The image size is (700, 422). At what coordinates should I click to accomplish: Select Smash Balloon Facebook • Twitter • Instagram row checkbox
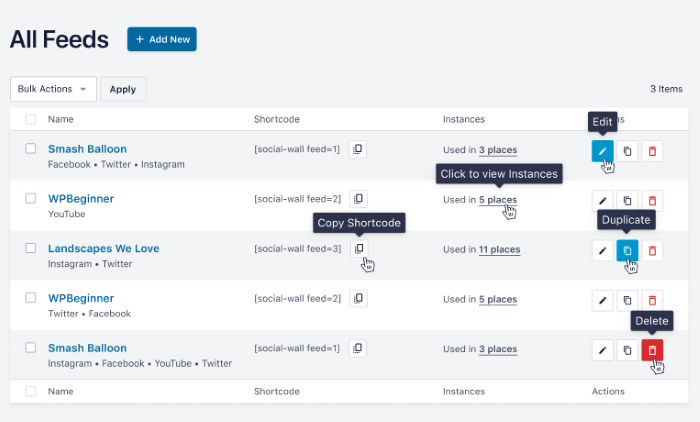30,148
